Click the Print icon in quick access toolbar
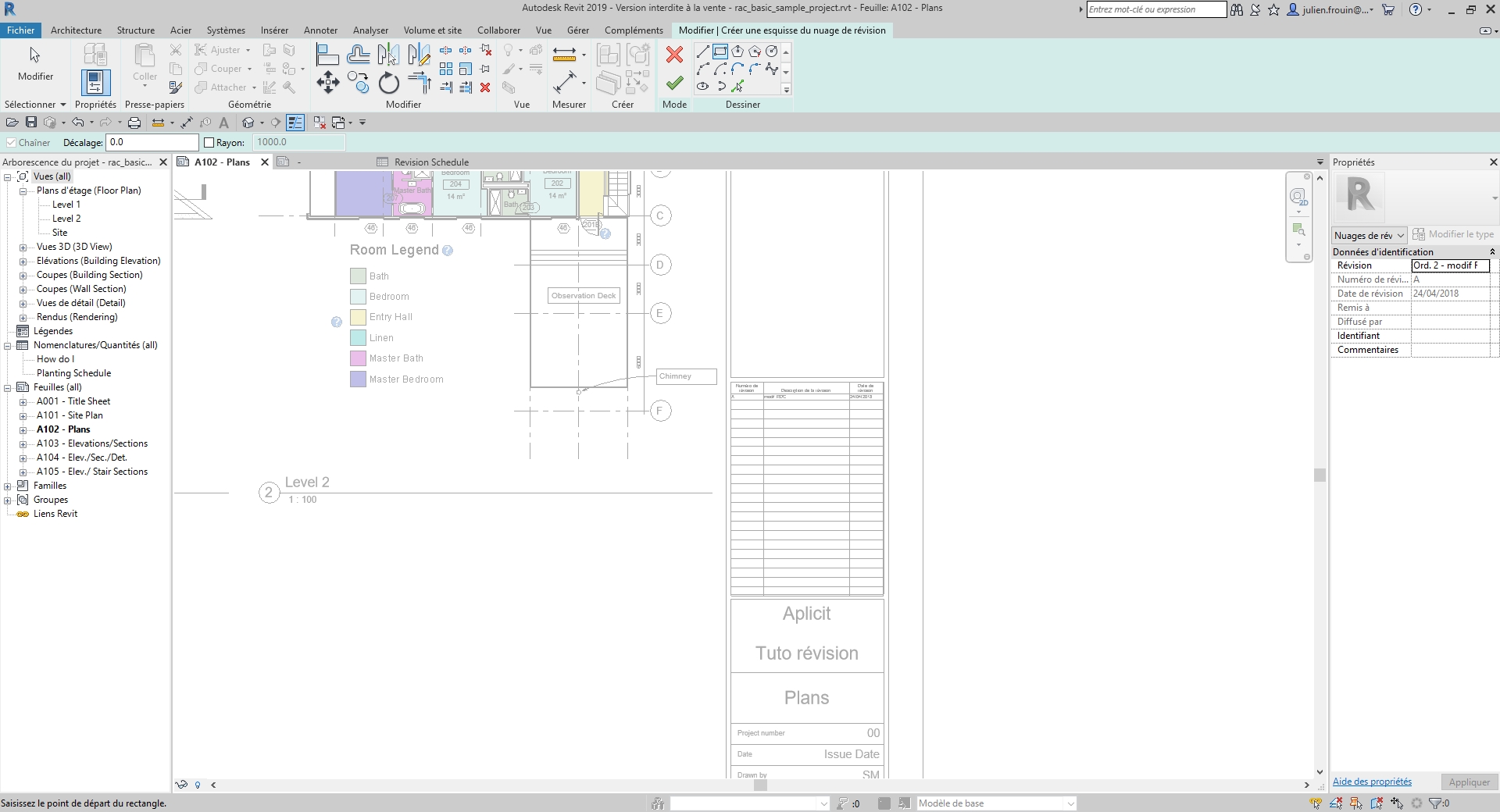 click(134, 123)
